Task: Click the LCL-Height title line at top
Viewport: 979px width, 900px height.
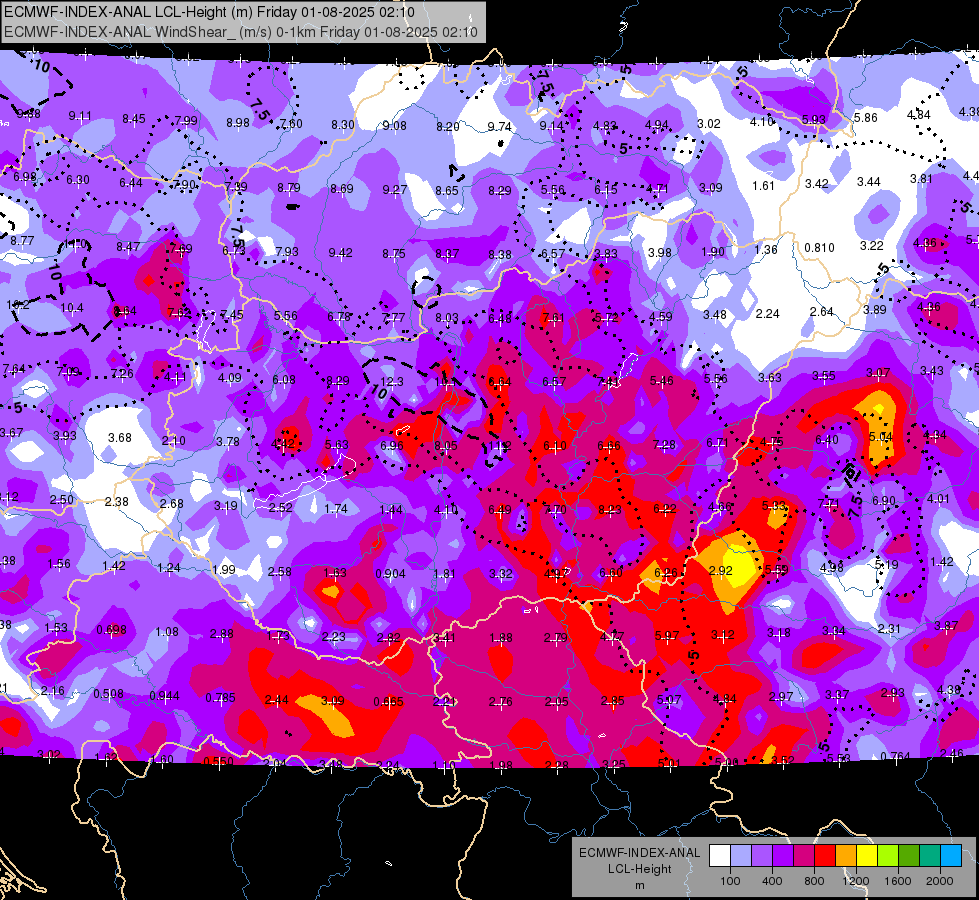Action: pyautogui.click(x=209, y=12)
